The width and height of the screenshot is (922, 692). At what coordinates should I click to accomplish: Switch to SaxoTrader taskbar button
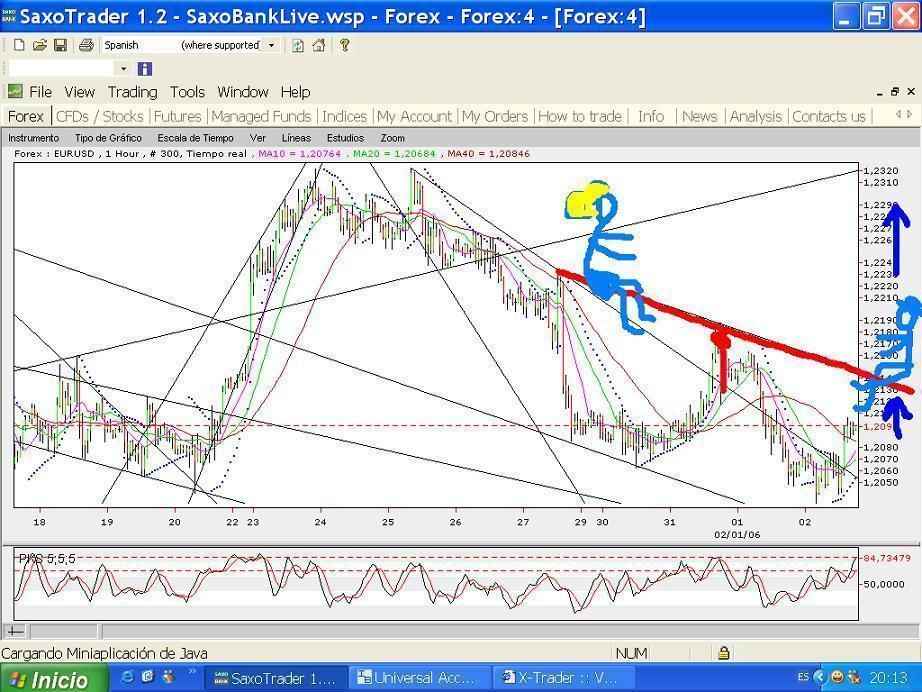click(276, 678)
